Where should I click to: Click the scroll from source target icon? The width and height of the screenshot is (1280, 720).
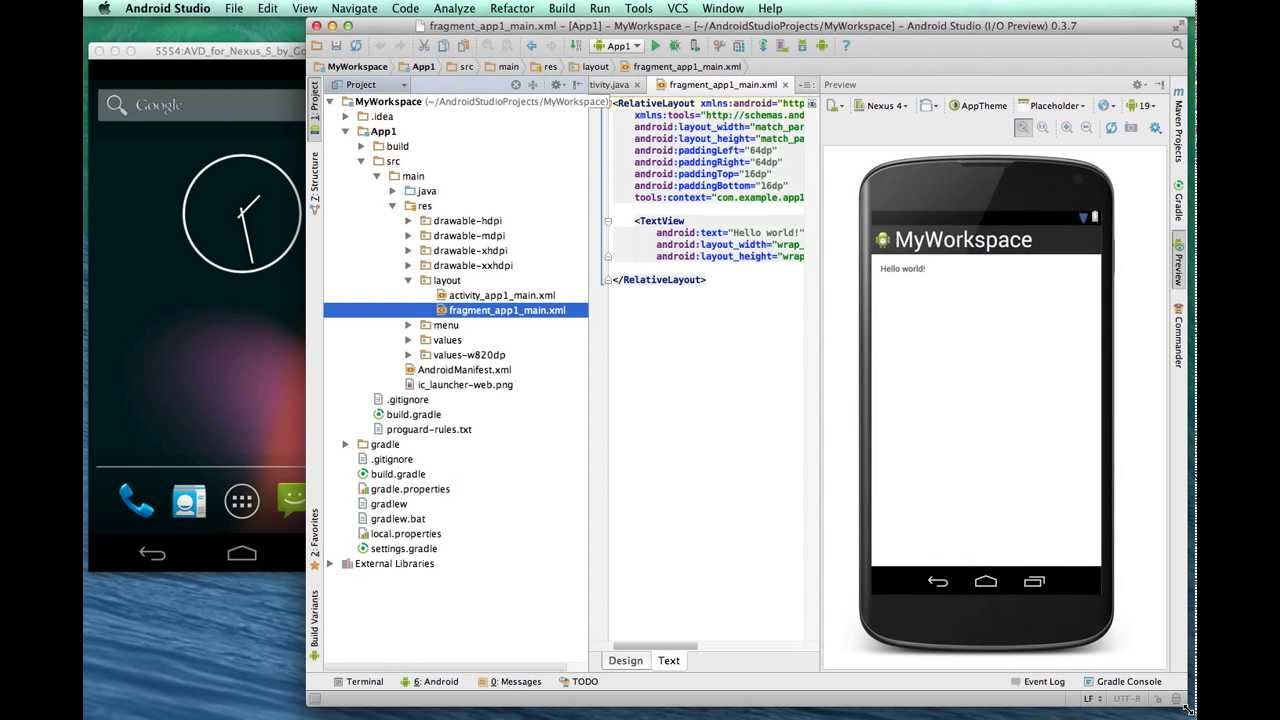click(516, 85)
